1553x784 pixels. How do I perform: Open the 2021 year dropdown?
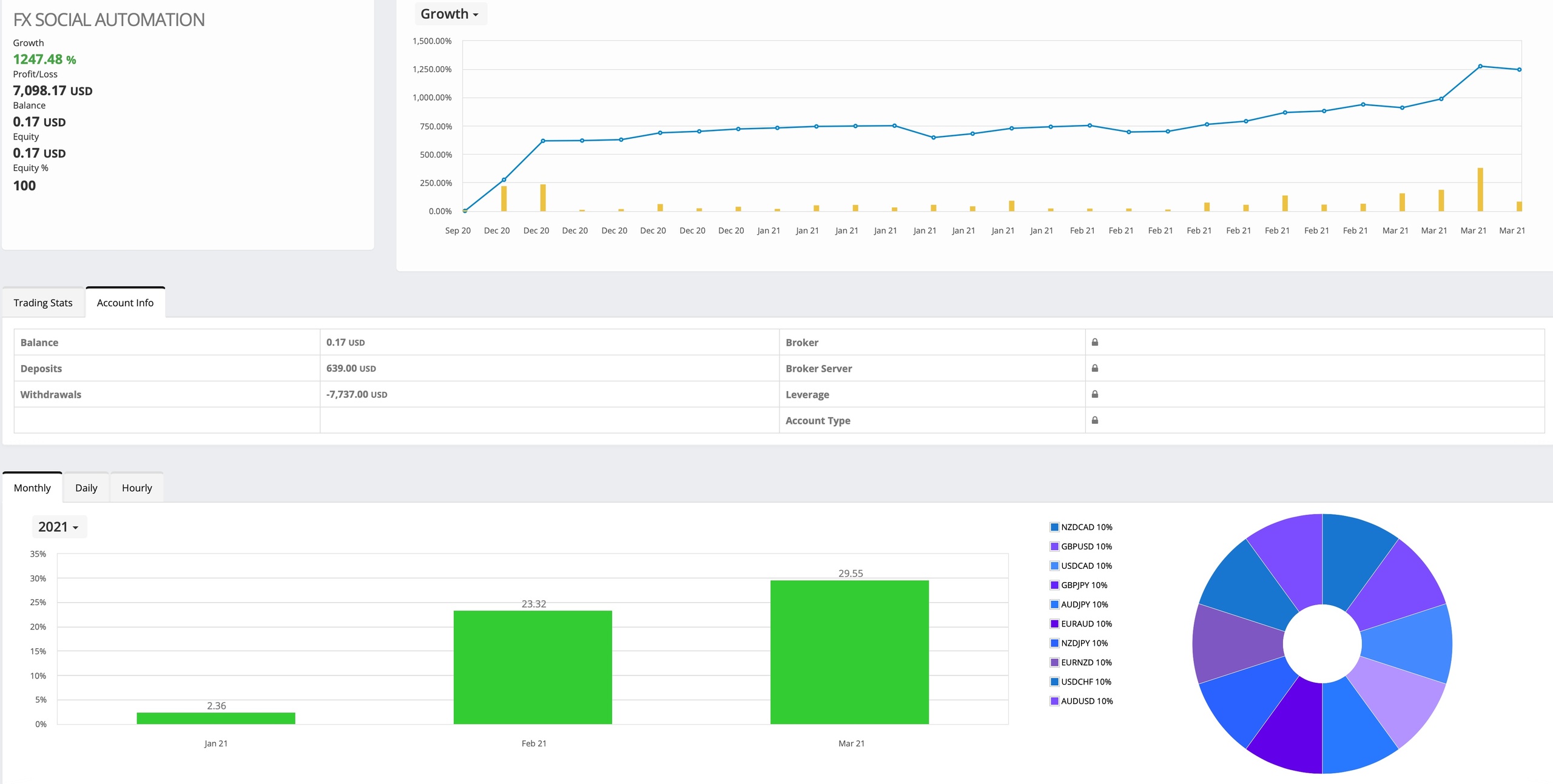(58, 527)
